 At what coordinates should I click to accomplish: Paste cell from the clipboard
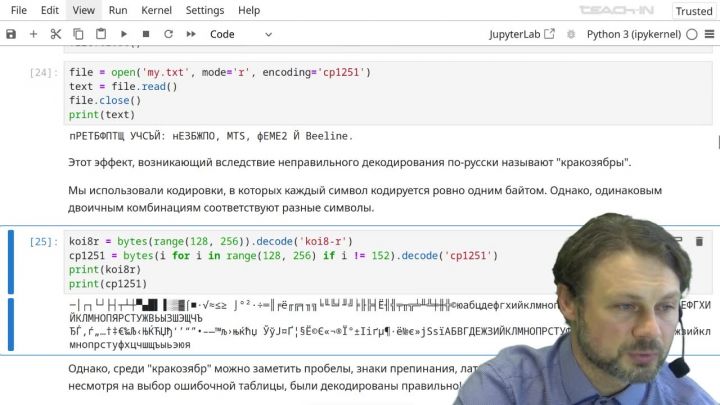101,34
